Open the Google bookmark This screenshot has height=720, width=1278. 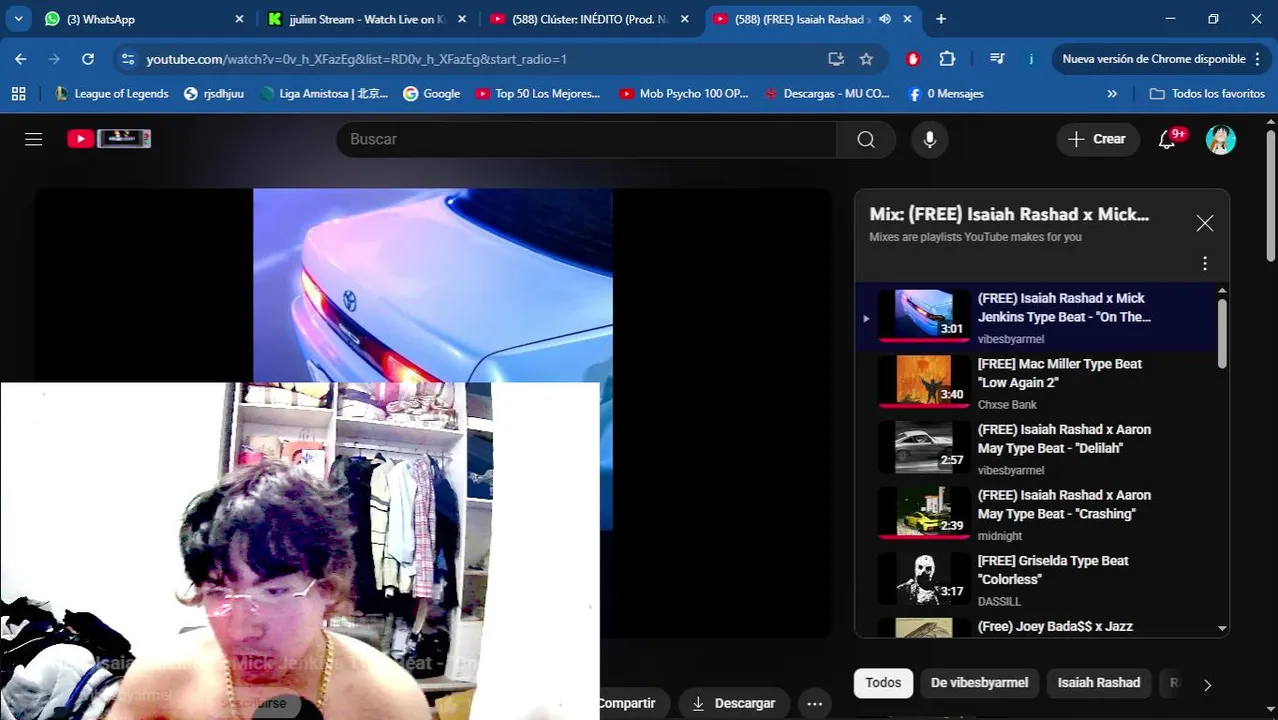click(x=431, y=93)
